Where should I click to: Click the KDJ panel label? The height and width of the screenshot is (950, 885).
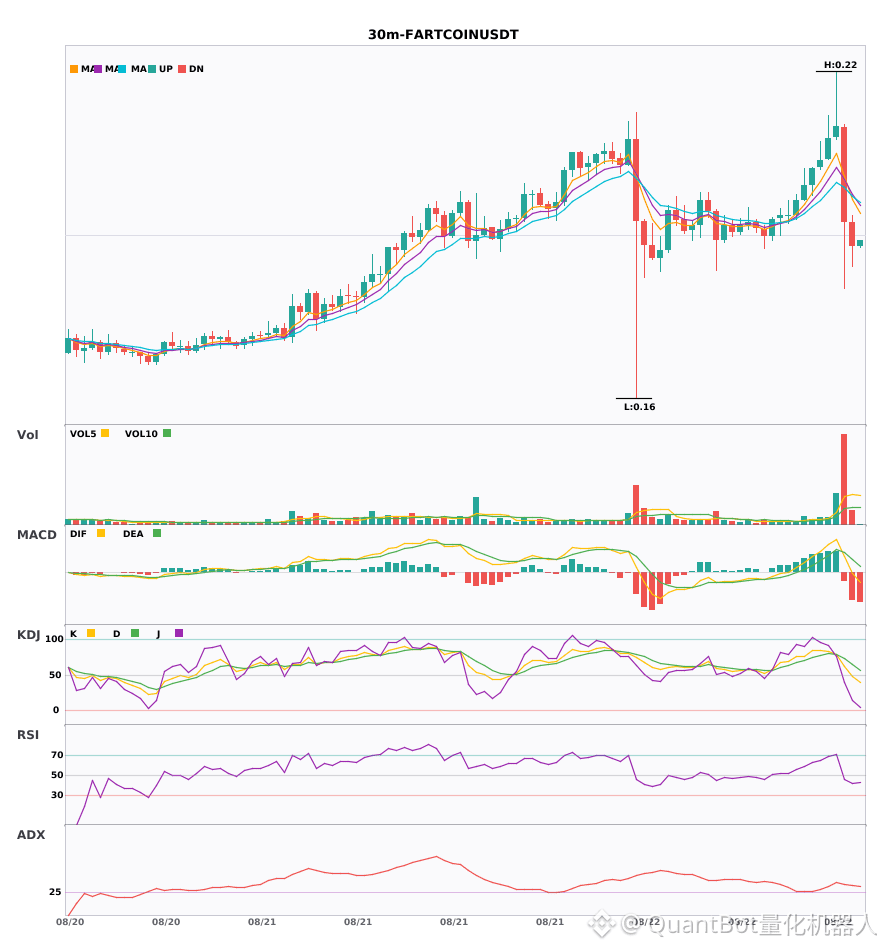(x=28, y=635)
